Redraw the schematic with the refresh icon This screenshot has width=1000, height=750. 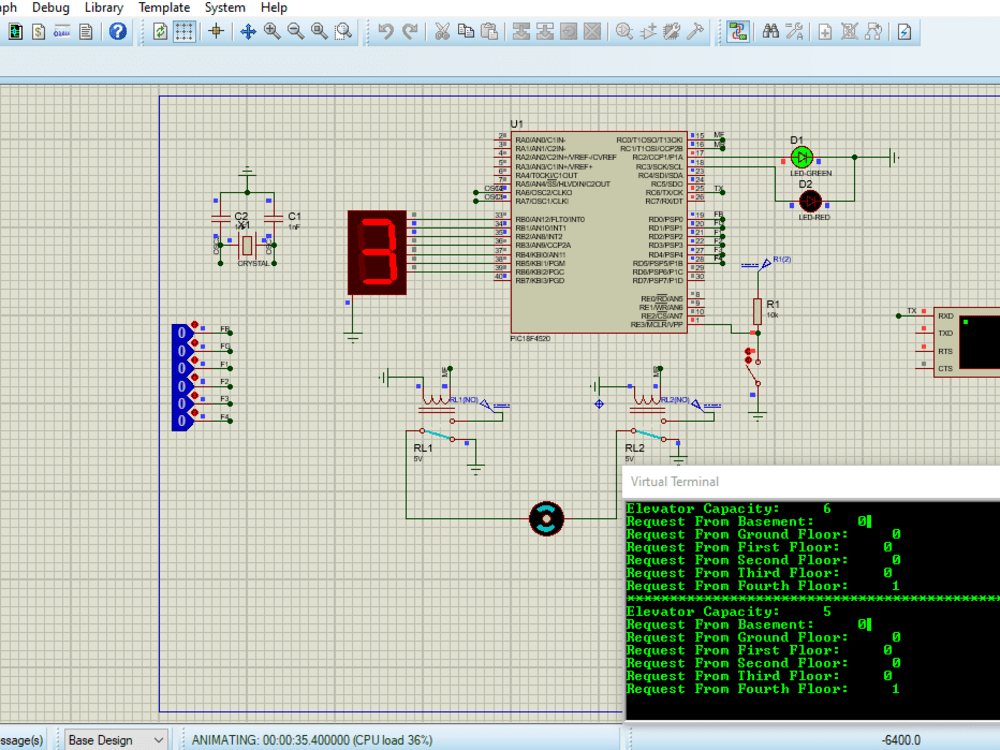162,31
